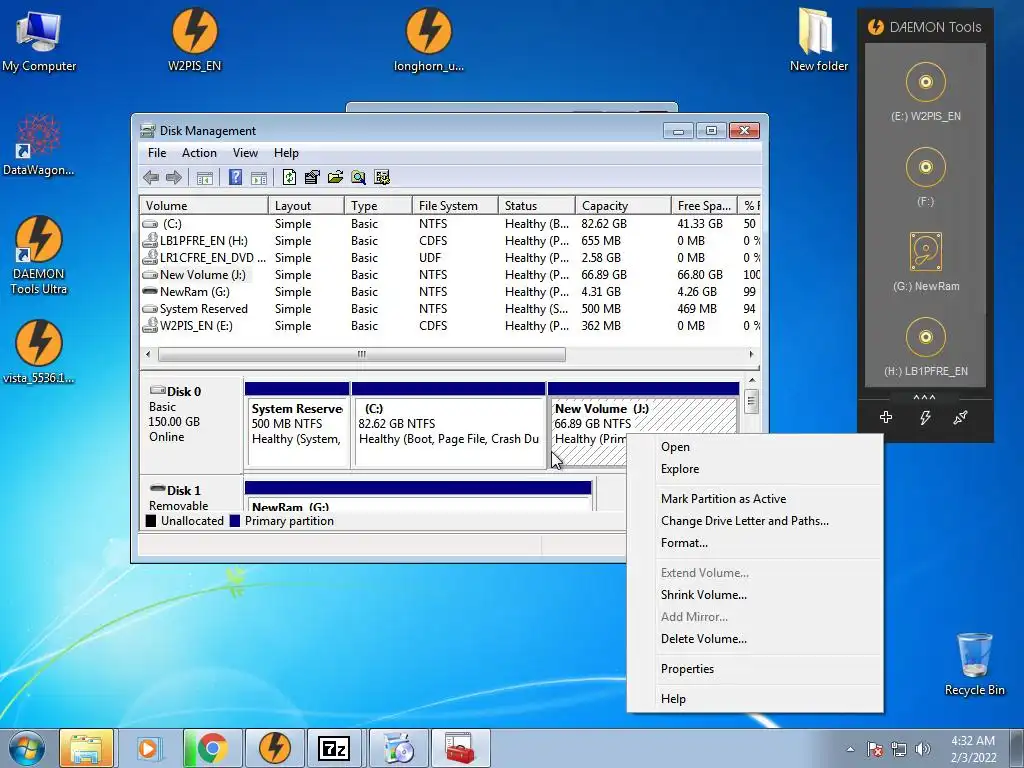The height and width of the screenshot is (768, 1024).
Task: Open the Start menu button
Action: coord(27,748)
